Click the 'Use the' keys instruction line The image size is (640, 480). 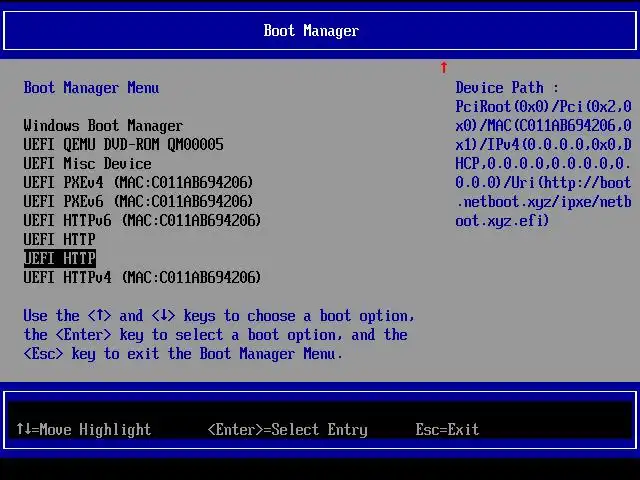(x=219, y=316)
